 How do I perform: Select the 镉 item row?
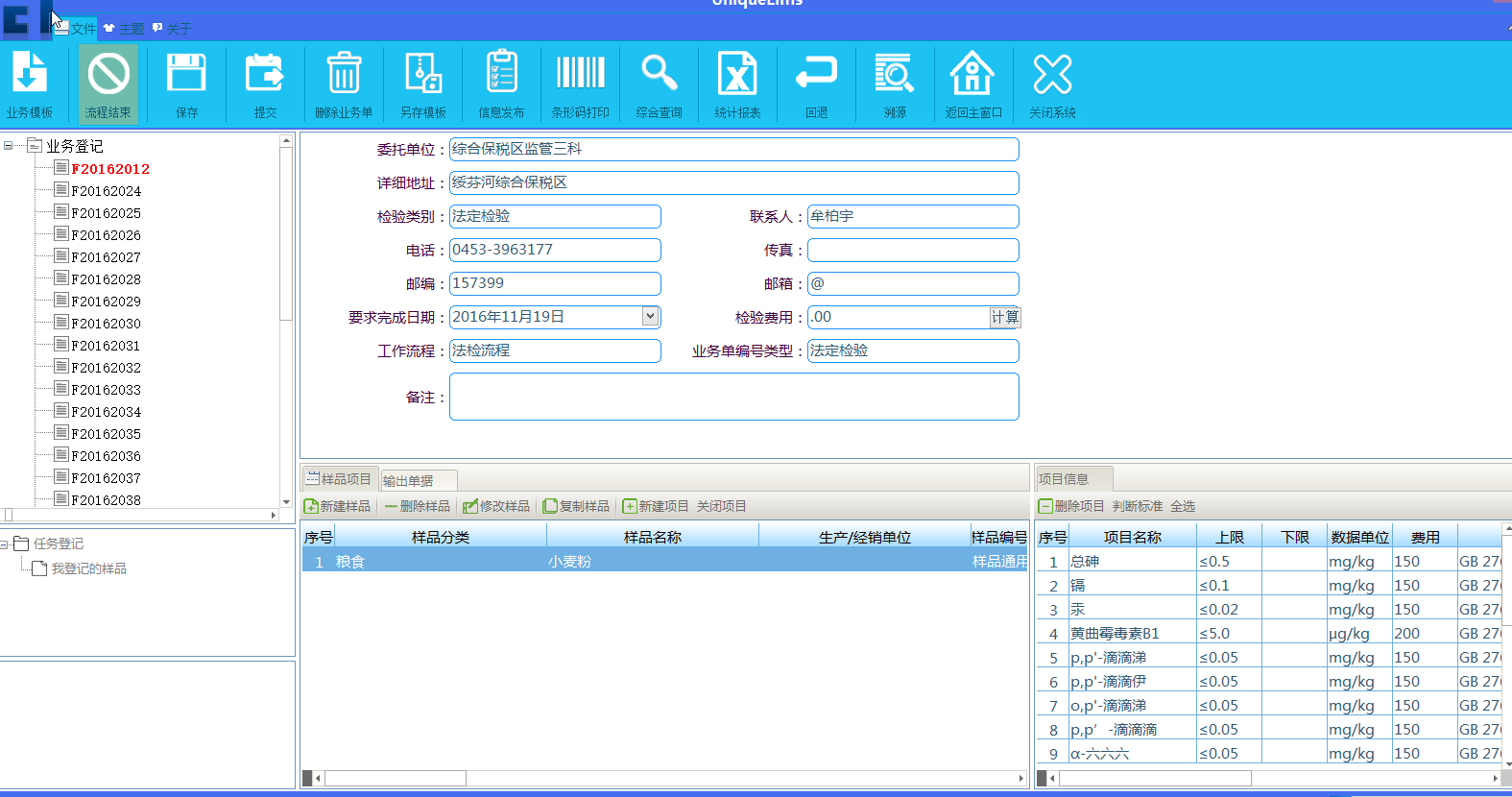1268,585
